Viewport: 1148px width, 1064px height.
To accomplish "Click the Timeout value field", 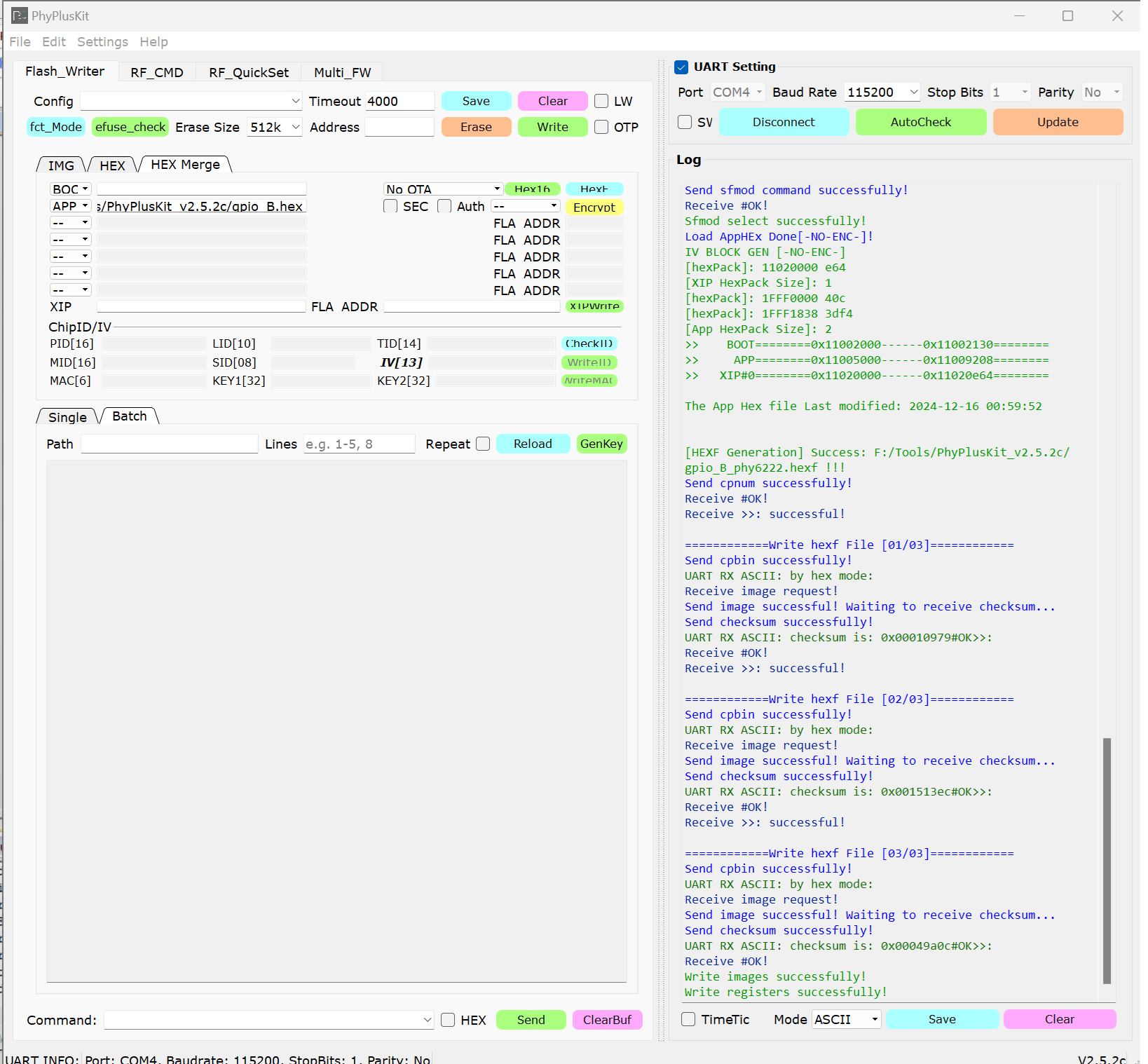I will 399,101.
